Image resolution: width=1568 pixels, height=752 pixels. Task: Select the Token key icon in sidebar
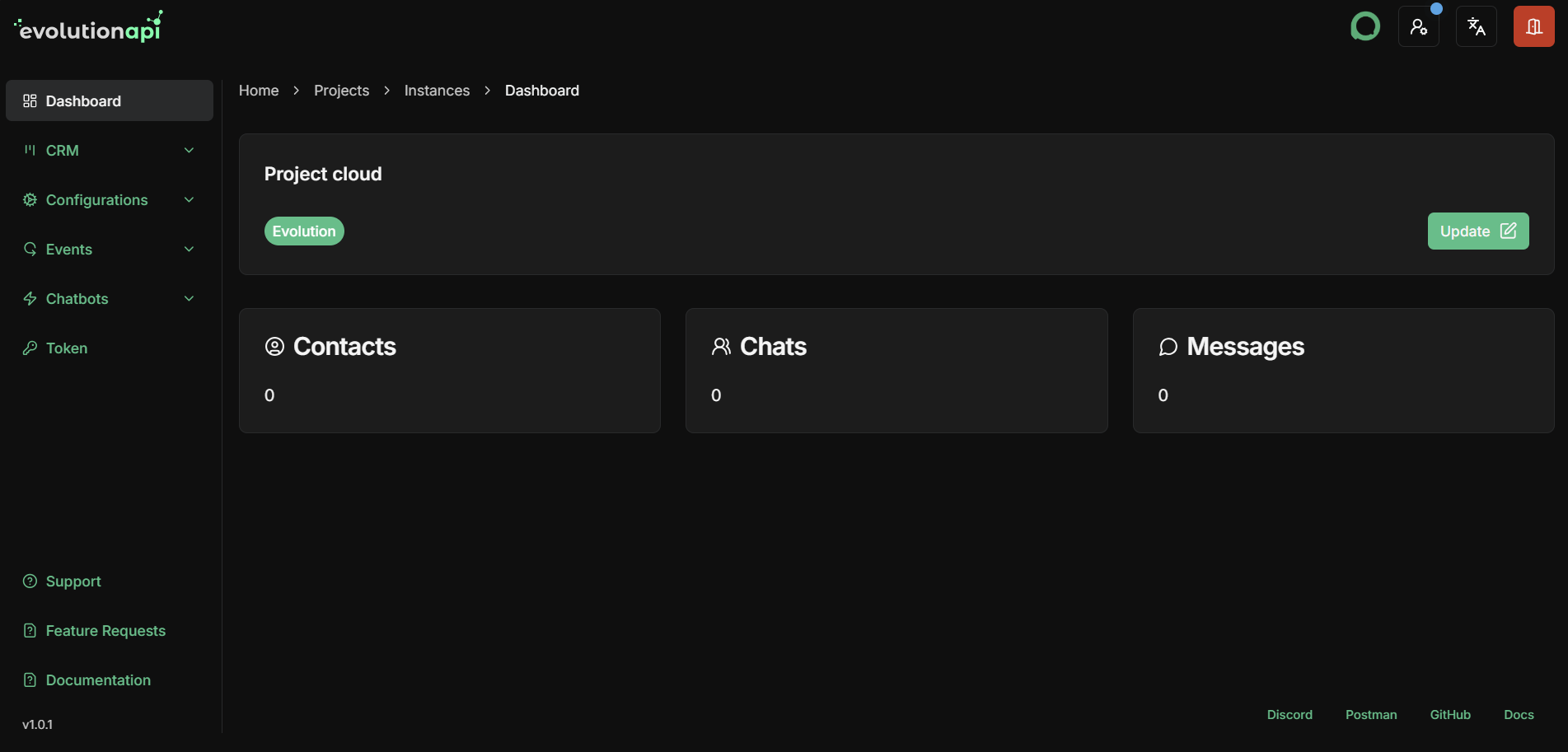30,348
